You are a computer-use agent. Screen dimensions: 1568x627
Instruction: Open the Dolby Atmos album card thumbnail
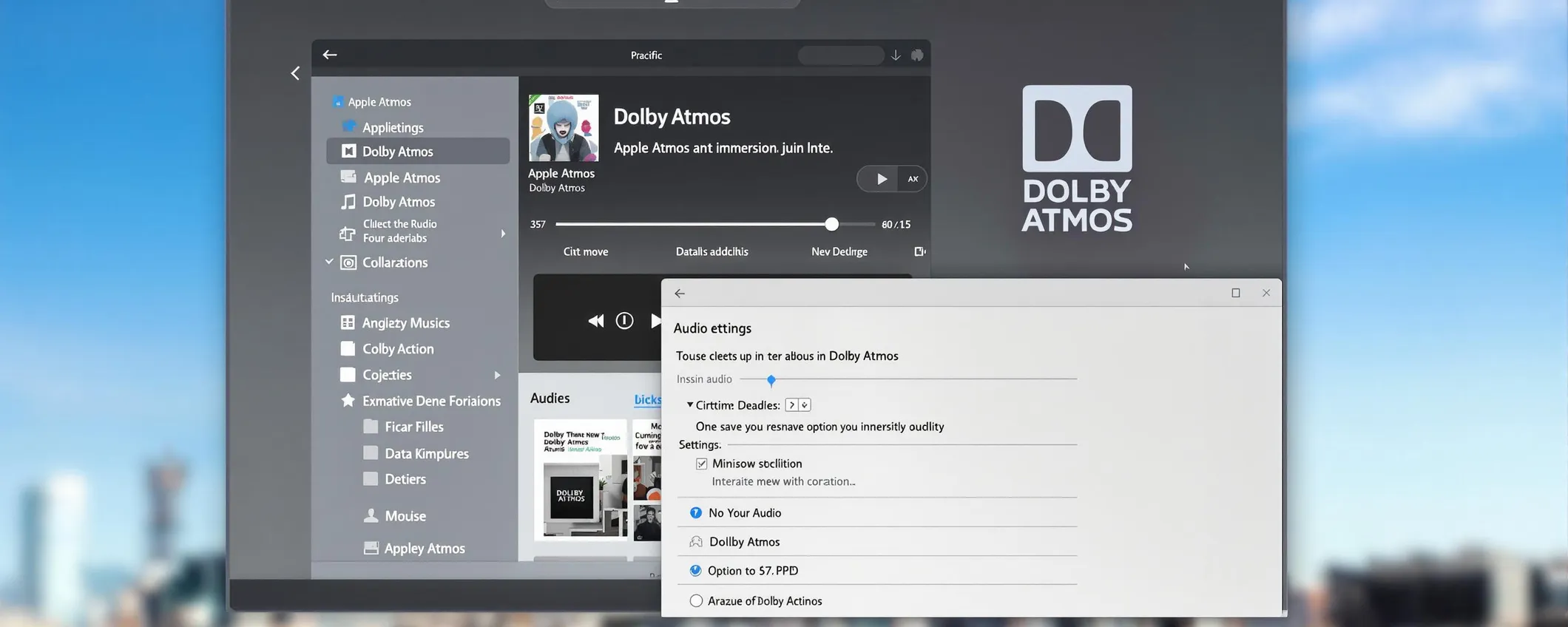point(581,480)
